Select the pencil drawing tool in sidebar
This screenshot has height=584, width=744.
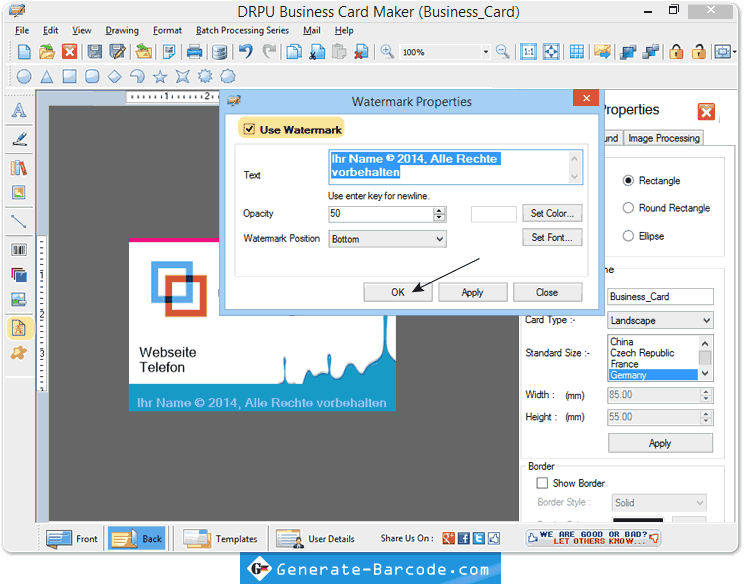tap(19, 139)
